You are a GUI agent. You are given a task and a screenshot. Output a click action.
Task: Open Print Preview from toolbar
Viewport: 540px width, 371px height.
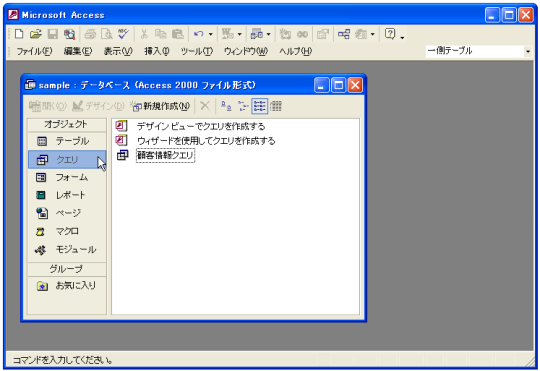pos(107,34)
